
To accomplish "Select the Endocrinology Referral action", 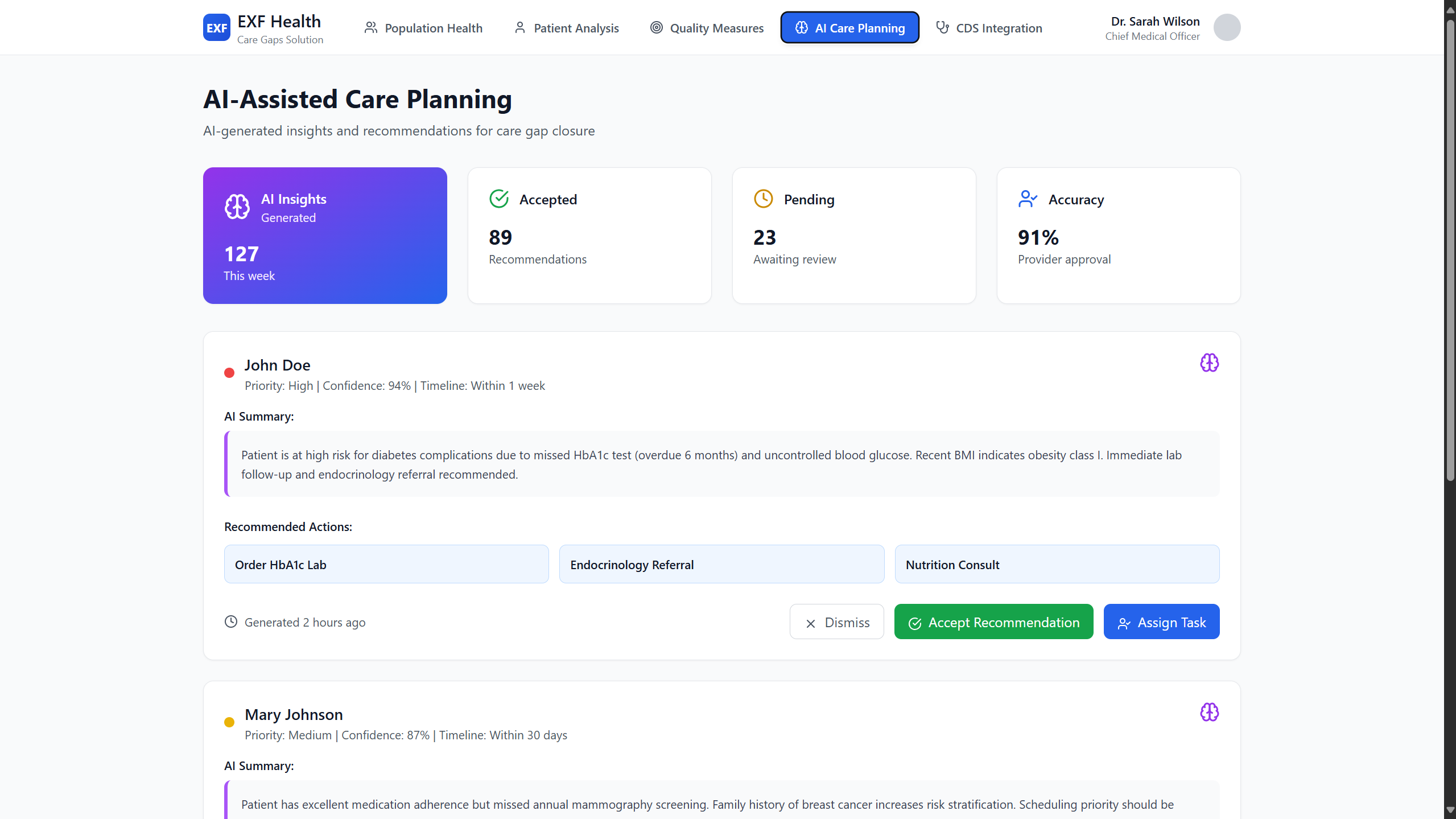I will [x=721, y=565].
